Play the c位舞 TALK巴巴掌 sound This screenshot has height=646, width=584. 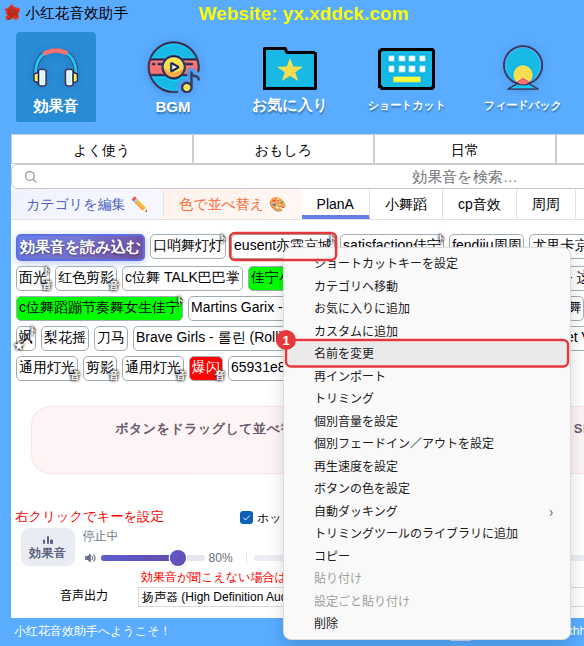[x=182, y=278]
